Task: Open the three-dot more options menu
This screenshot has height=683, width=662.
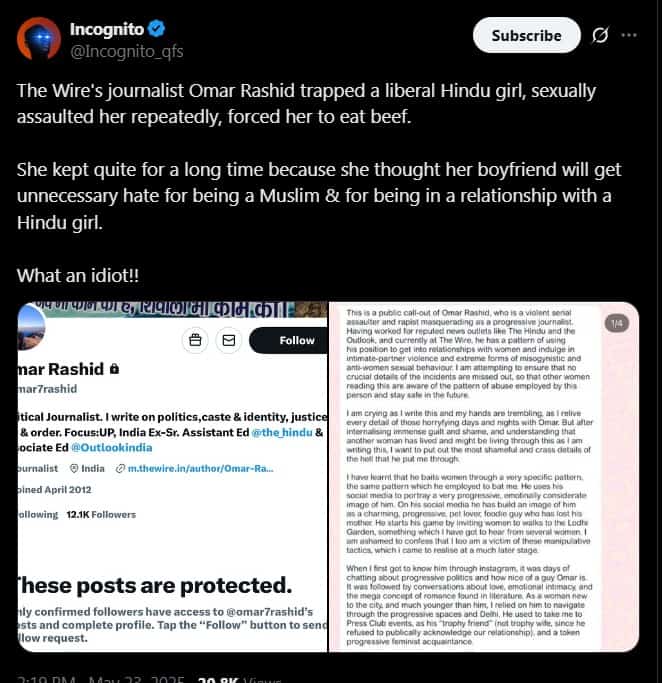Action: click(628, 35)
